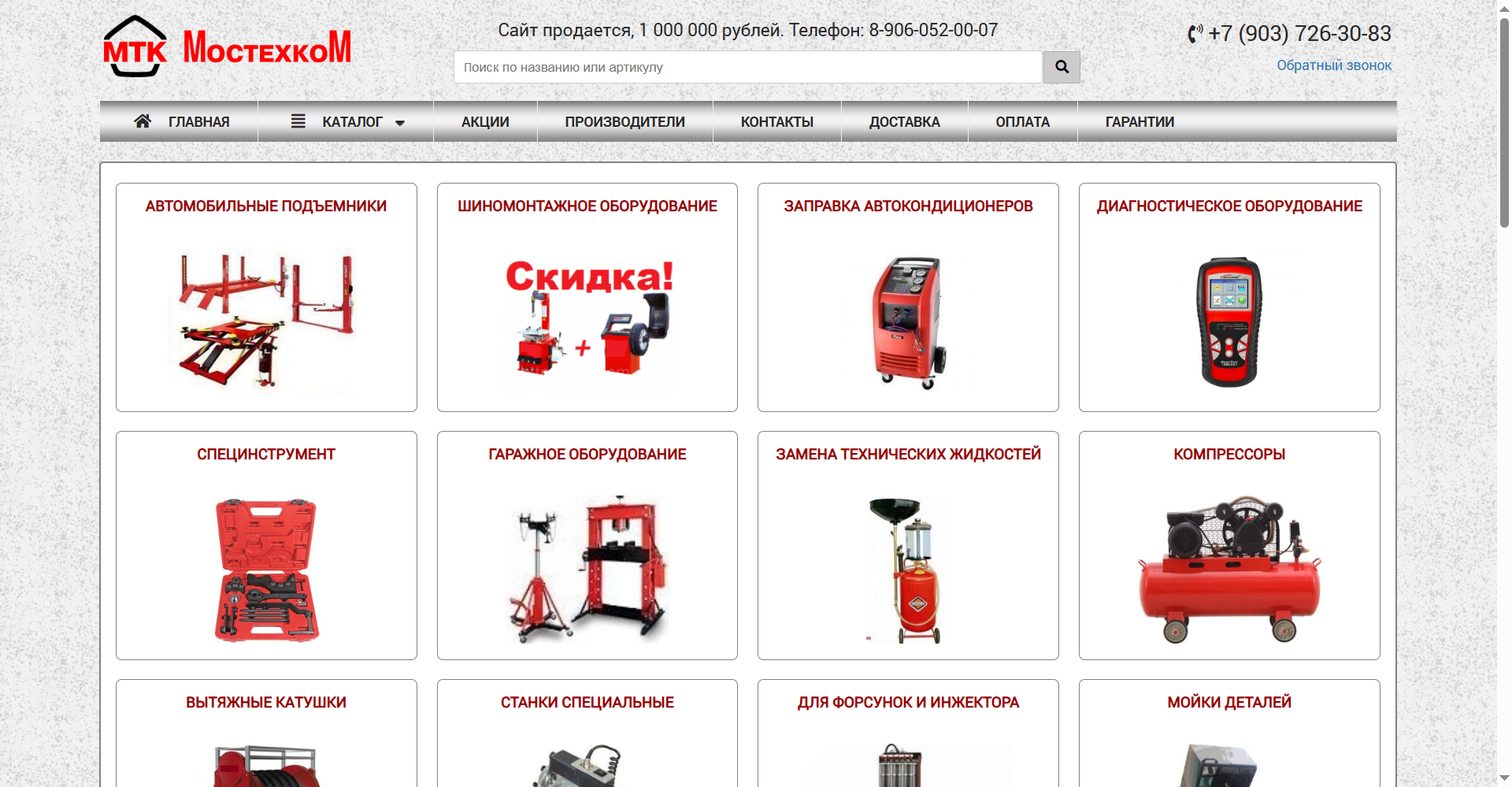
Task: Click the home icon in navigation bar
Action: tap(143, 121)
